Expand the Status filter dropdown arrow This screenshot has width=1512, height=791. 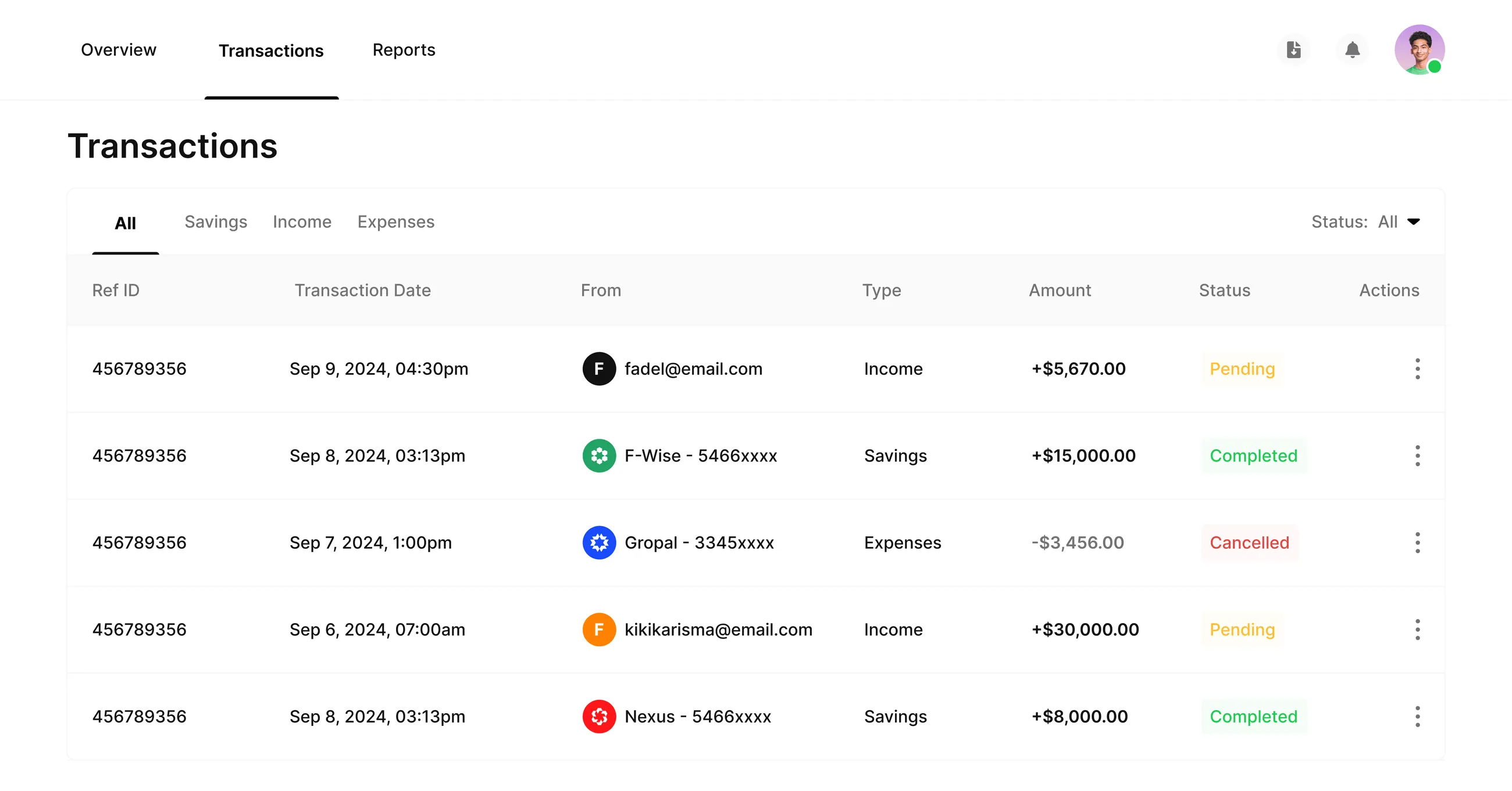pos(1413,222)
